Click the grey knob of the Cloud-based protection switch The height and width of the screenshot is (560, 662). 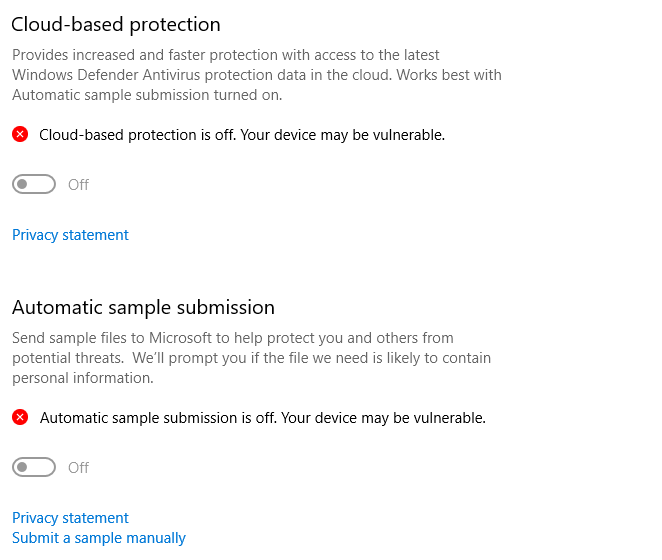point(23,185)
